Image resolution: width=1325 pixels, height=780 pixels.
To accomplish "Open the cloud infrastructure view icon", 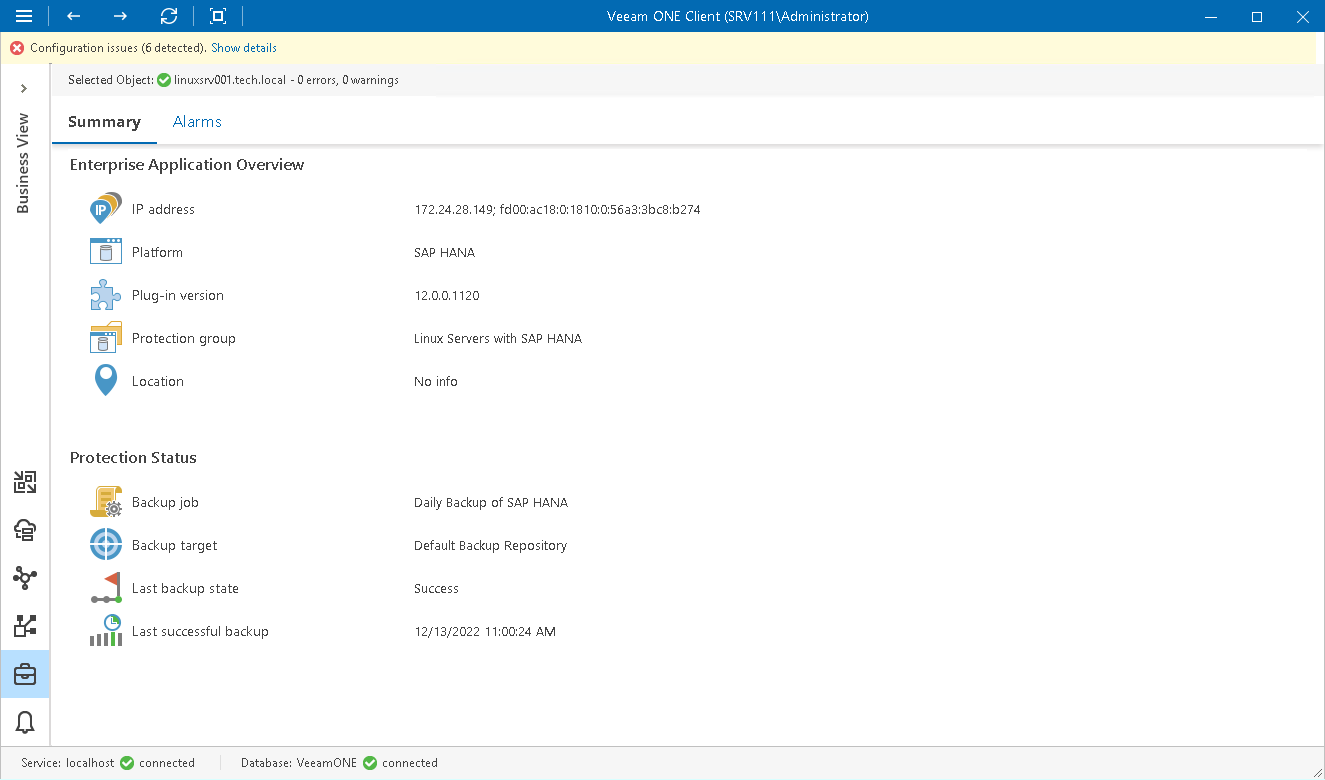I will [x=24, y=529].
